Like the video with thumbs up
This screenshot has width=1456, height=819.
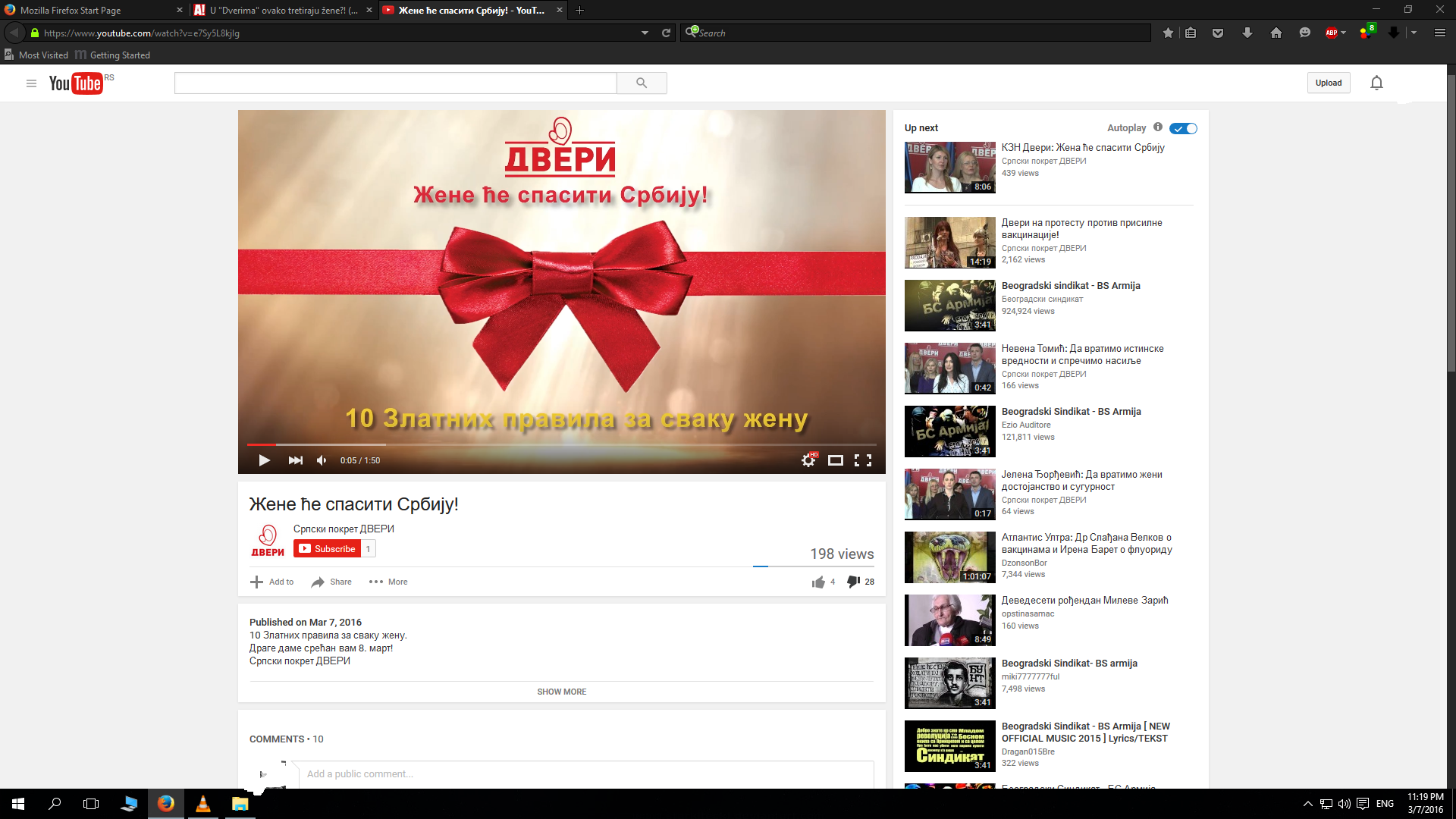coord(818,582)
